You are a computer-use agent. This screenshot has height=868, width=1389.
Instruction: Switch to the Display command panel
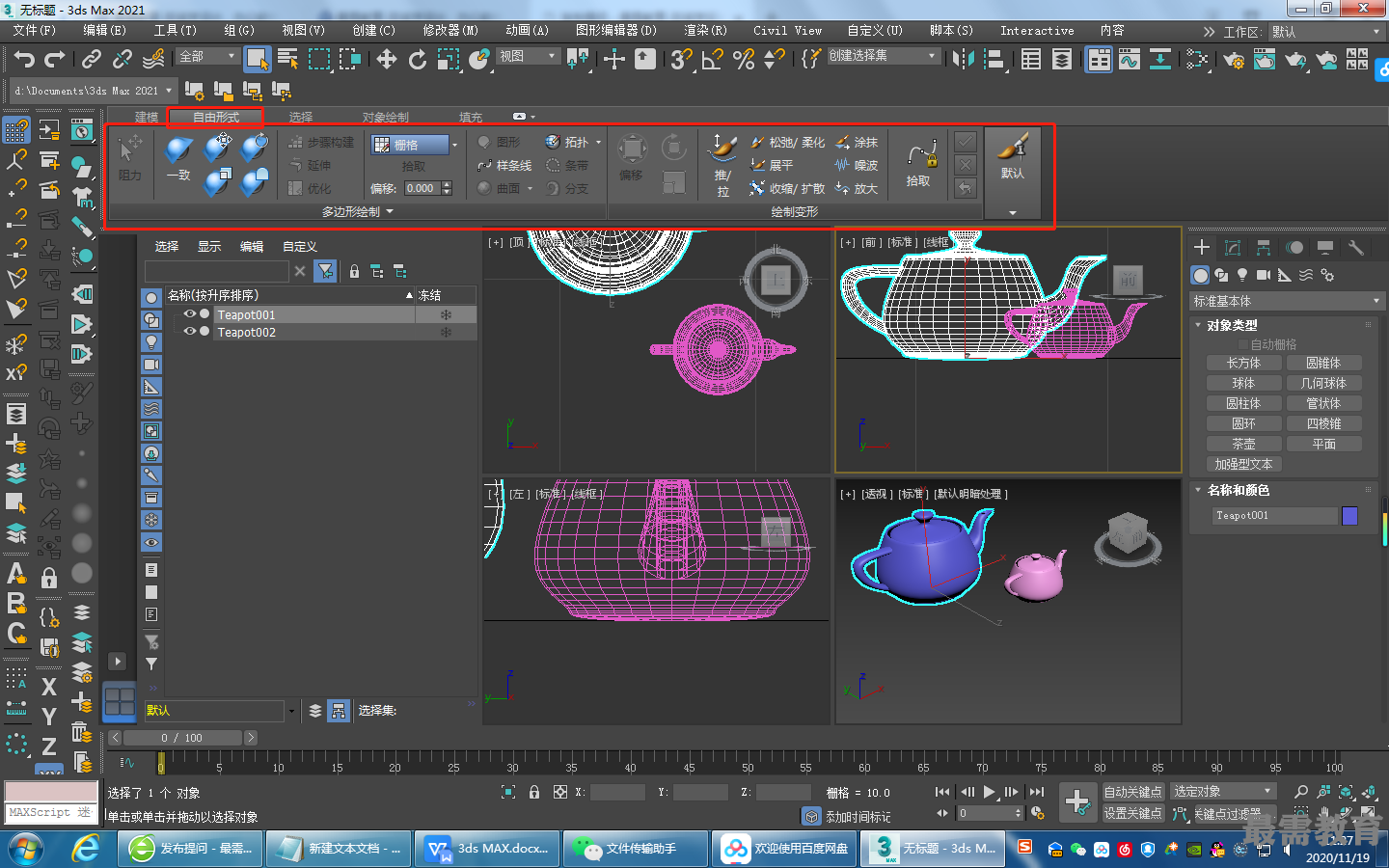pyautogui.click(x=1325, y=248)
